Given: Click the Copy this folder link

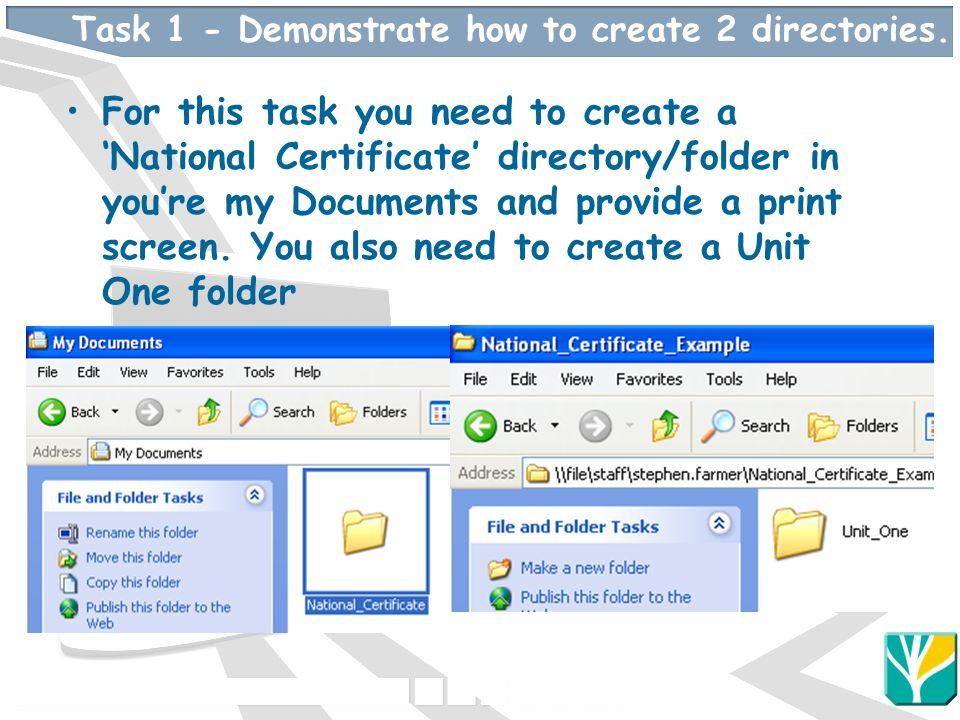Looking at the screenshot, I should click(133, 582).
